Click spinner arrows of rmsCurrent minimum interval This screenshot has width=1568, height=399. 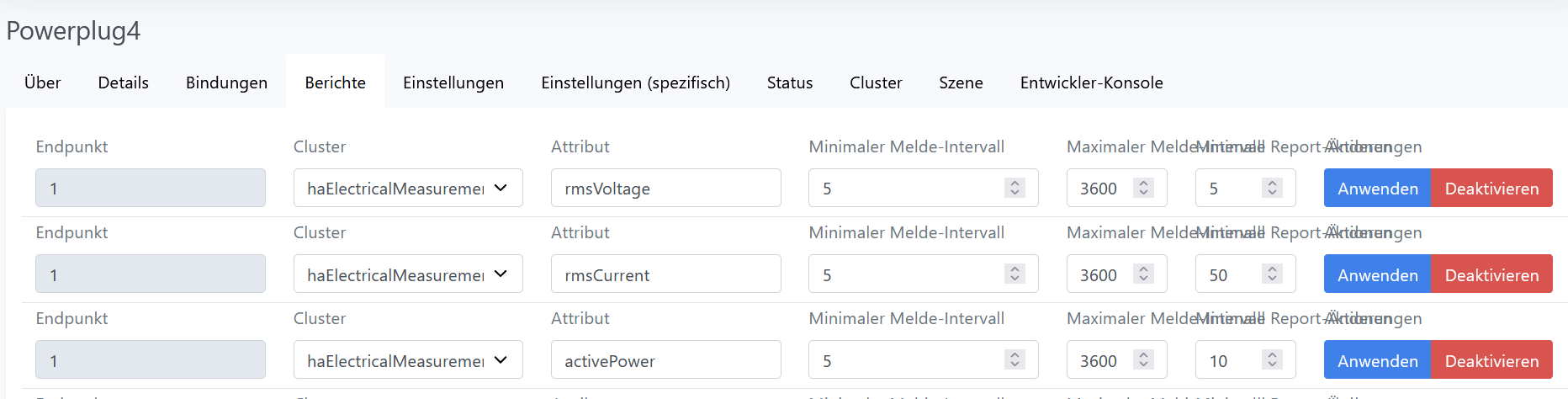pos(1014,274)
